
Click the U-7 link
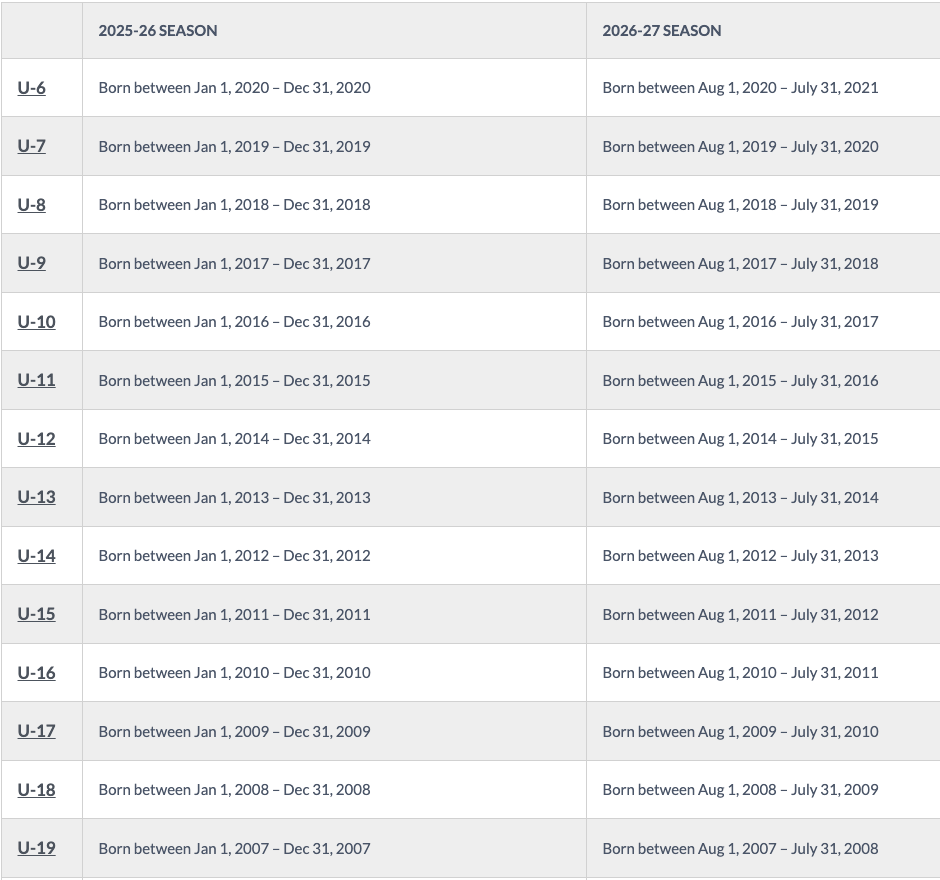[31, 146]
